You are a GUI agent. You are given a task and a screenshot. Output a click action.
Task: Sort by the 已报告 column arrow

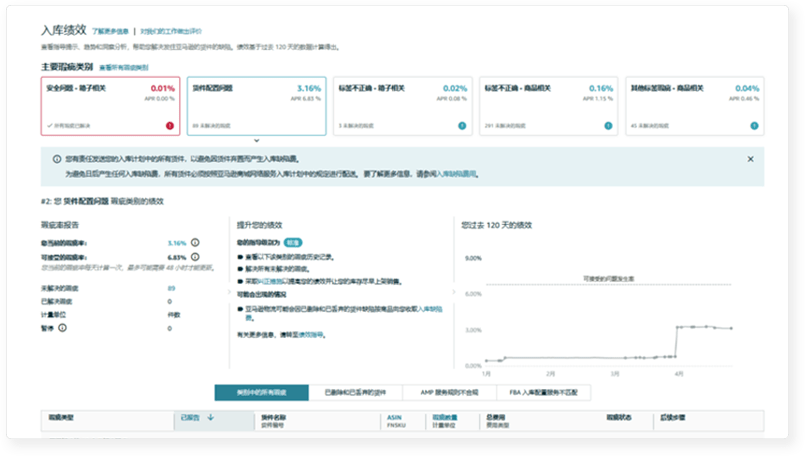[x=211, y=418]
